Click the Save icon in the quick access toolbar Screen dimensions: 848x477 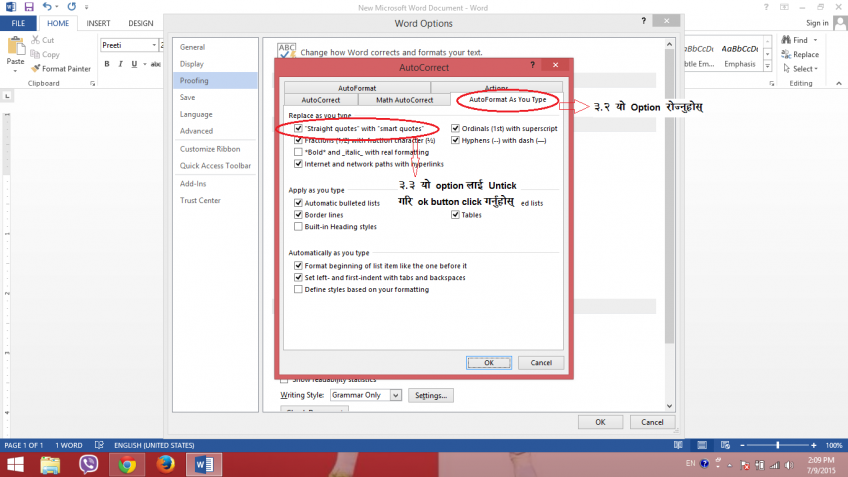pos(29,7)
